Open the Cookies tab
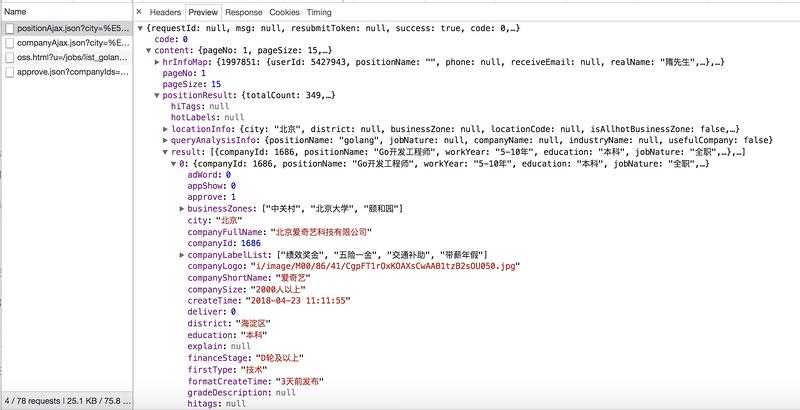Viewport: 800px width, 410px height. pos(284,12)
